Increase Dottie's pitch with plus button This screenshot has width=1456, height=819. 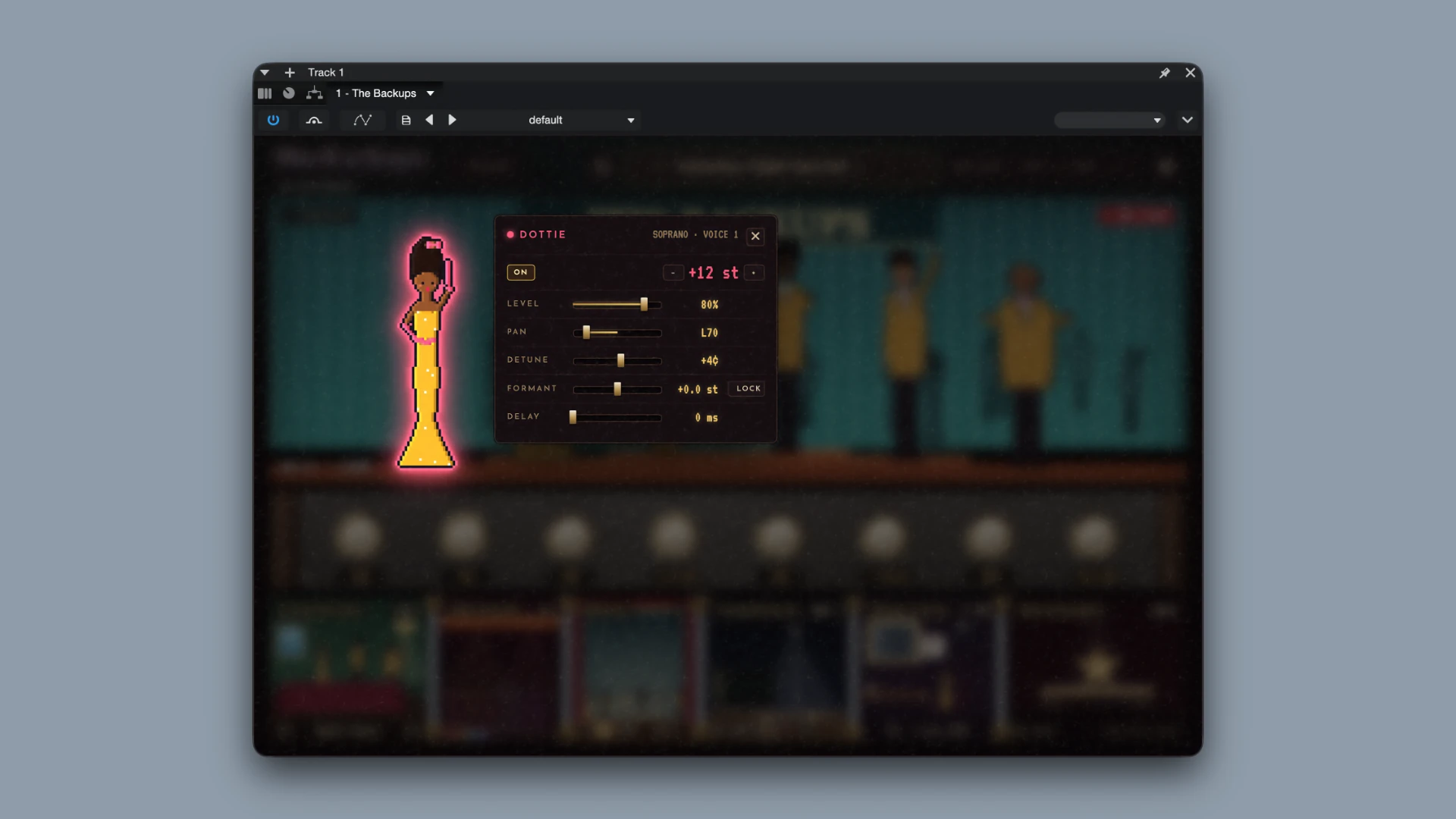point(754,273)
